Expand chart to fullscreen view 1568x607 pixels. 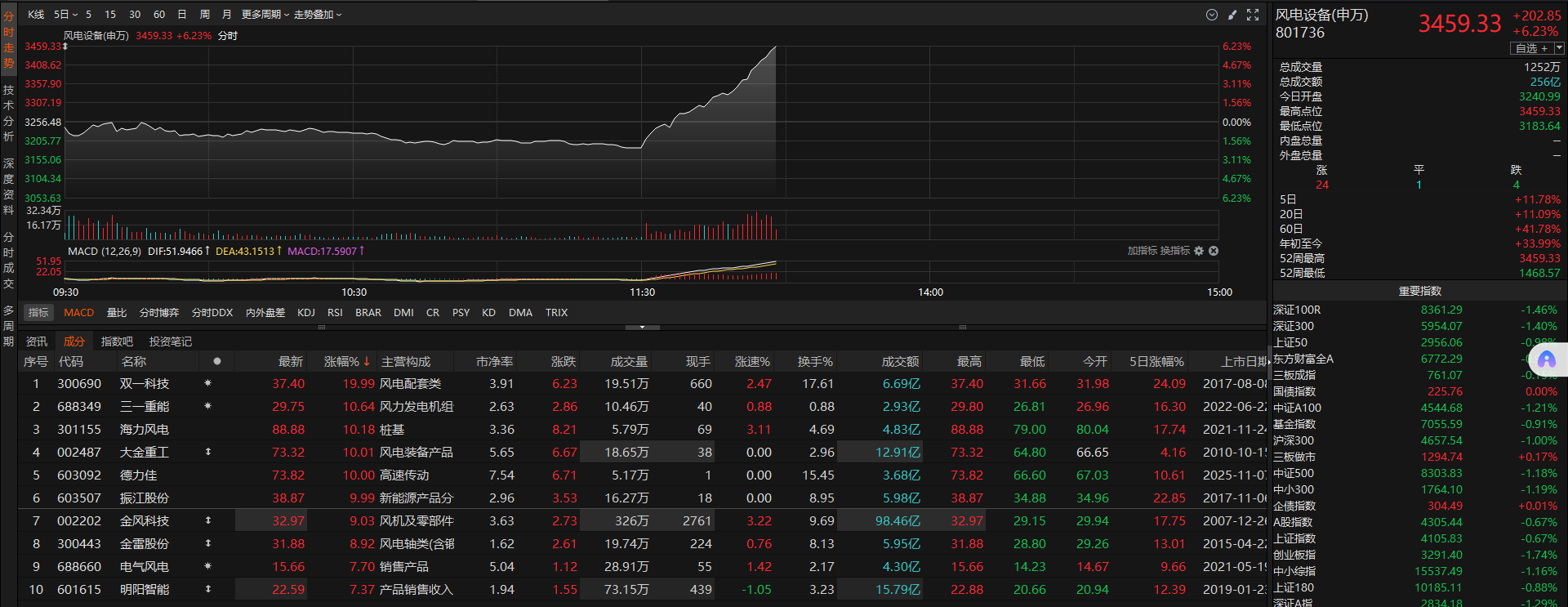(x=1253, y=15)
